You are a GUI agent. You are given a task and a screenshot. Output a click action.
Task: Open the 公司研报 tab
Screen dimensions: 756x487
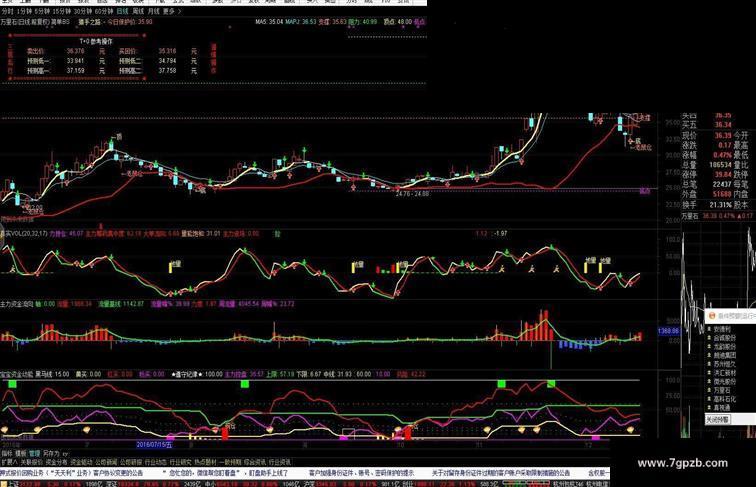click(x=131, y=462)
